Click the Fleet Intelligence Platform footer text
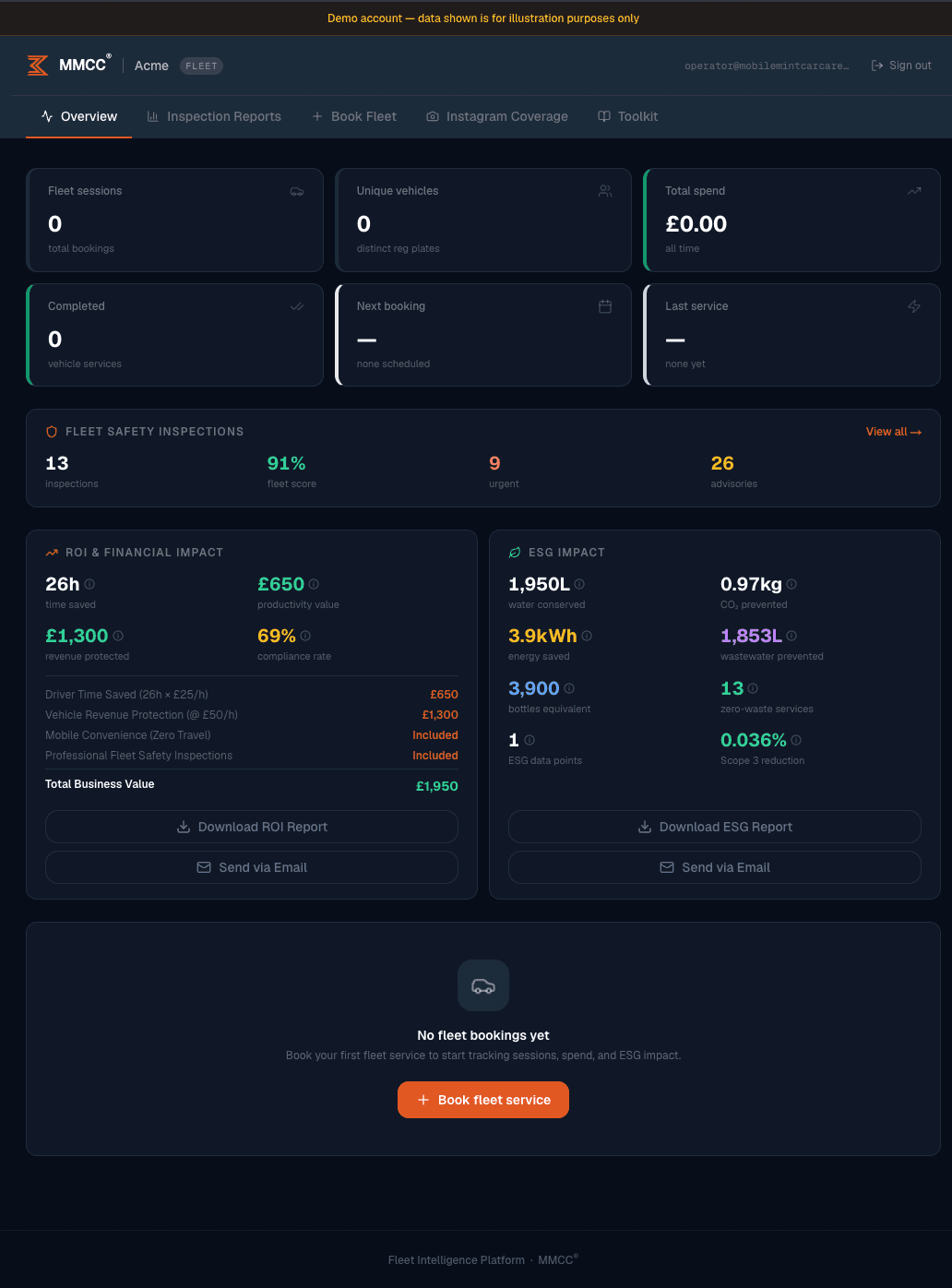 click(457, 1260)
